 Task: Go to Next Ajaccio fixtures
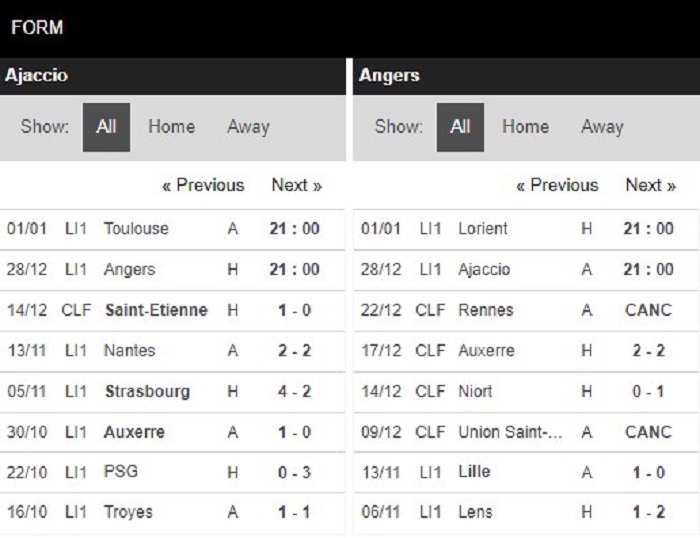(x=297, y=185)
